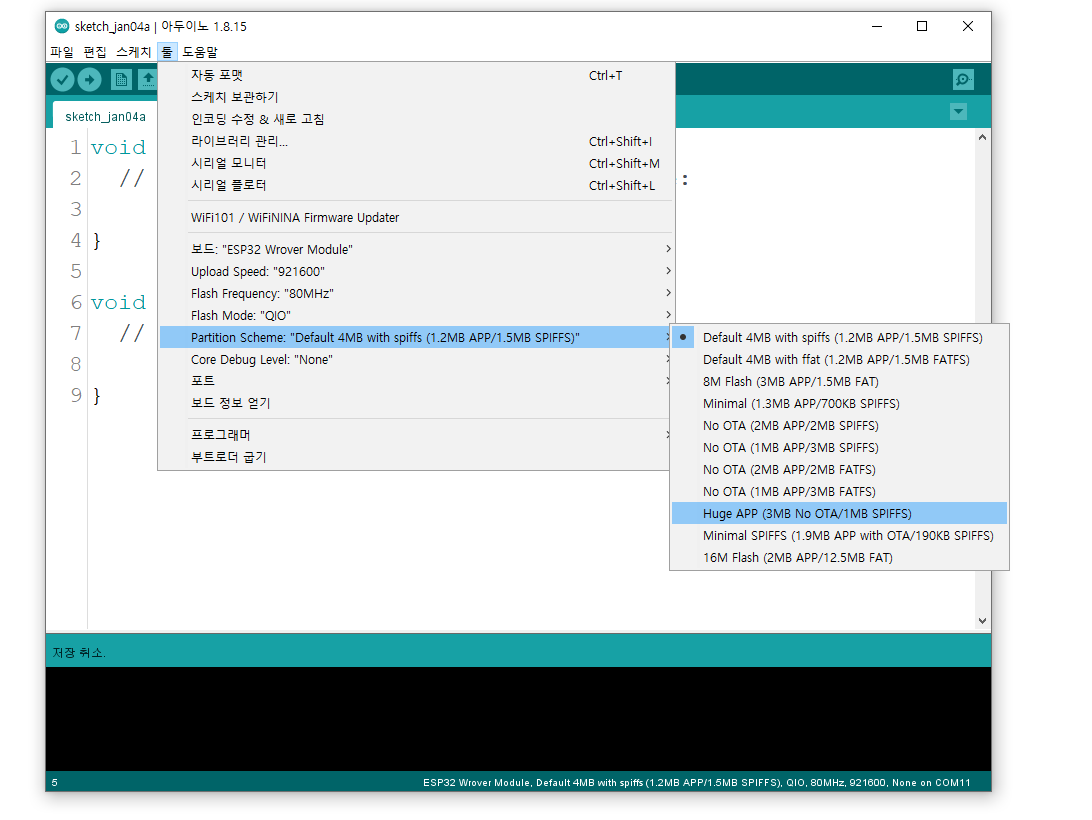Open the 파일 menu
The image size is (1092, 820).
[x=62, y=52]
